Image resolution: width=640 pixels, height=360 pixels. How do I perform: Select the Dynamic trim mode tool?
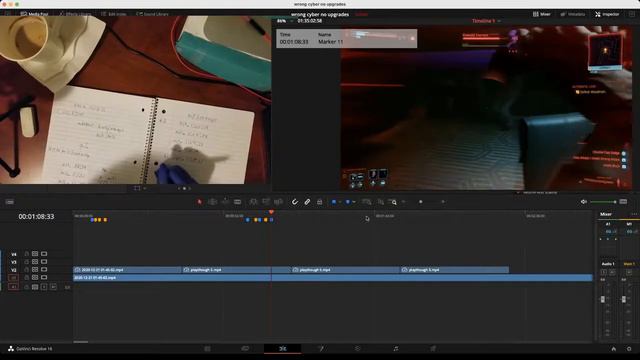[225, 202]
